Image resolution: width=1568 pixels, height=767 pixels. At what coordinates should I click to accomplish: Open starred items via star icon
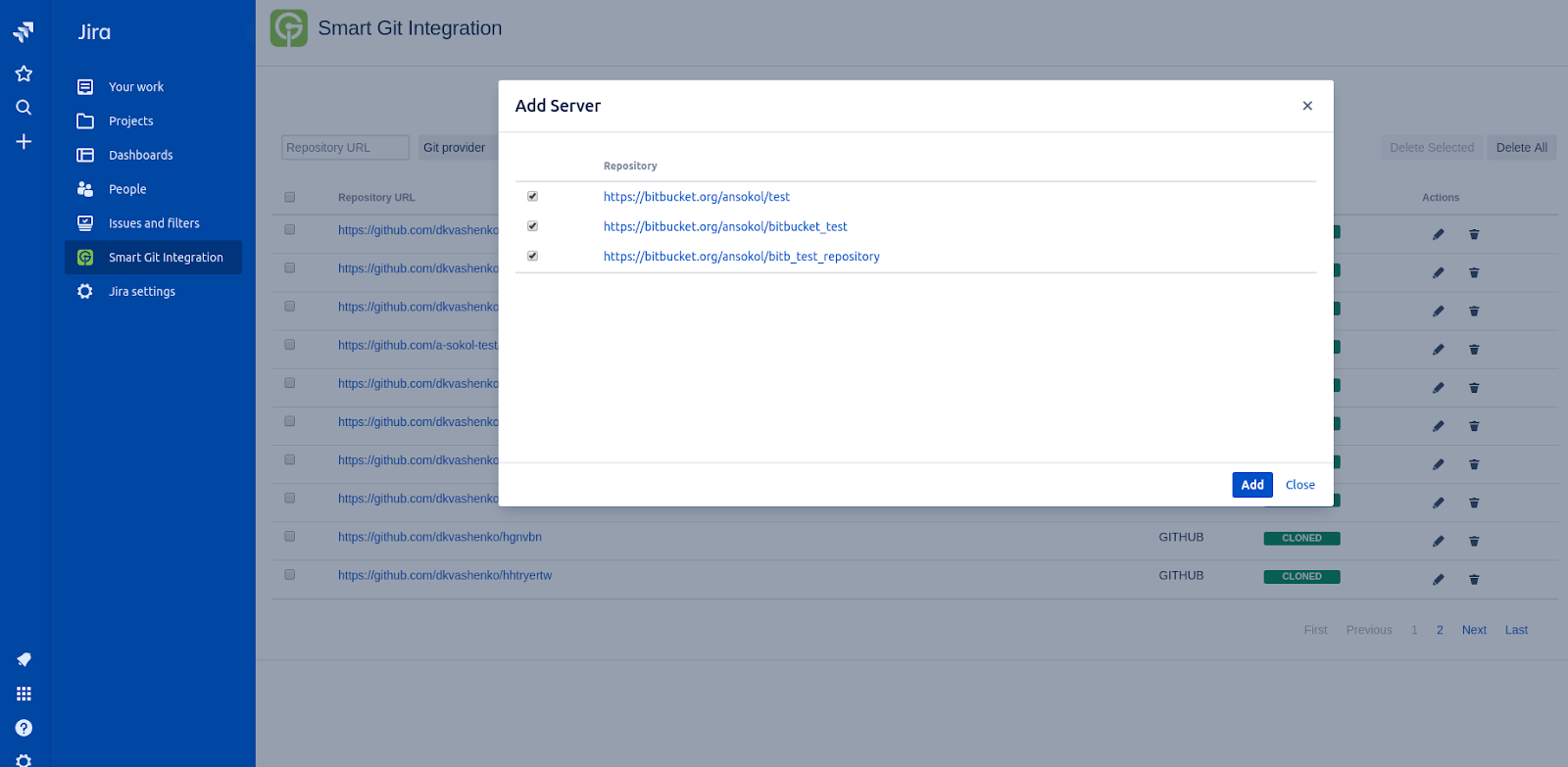(24, 73)
